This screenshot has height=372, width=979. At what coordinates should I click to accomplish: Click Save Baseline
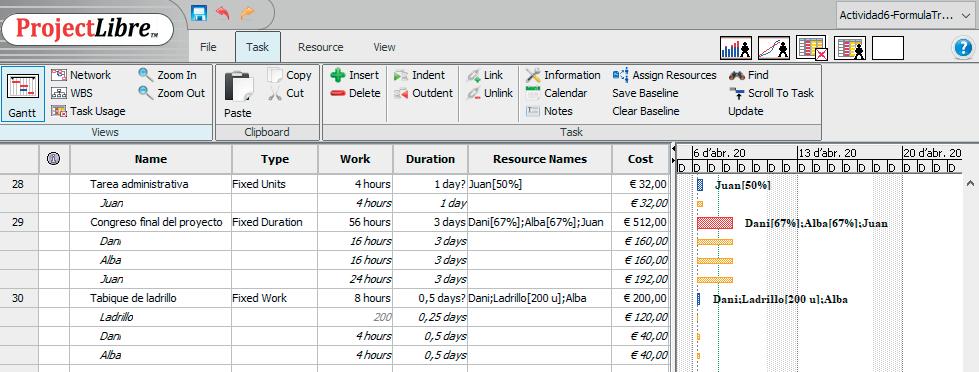click(x=645, y=93)
